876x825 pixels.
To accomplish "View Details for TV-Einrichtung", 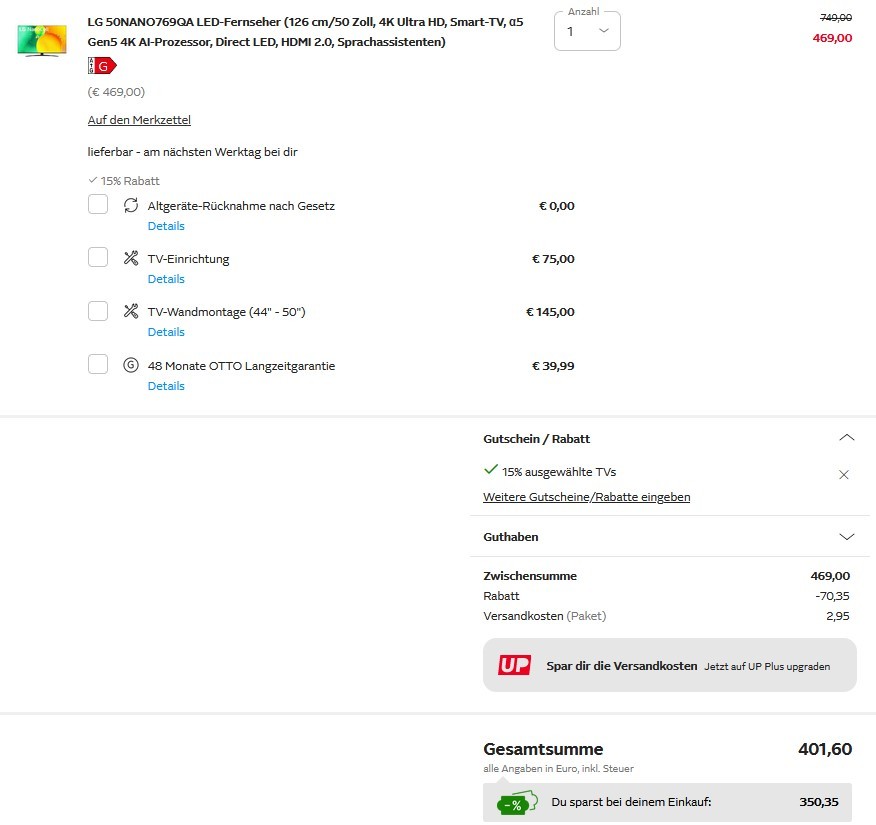I will (166, 279).
